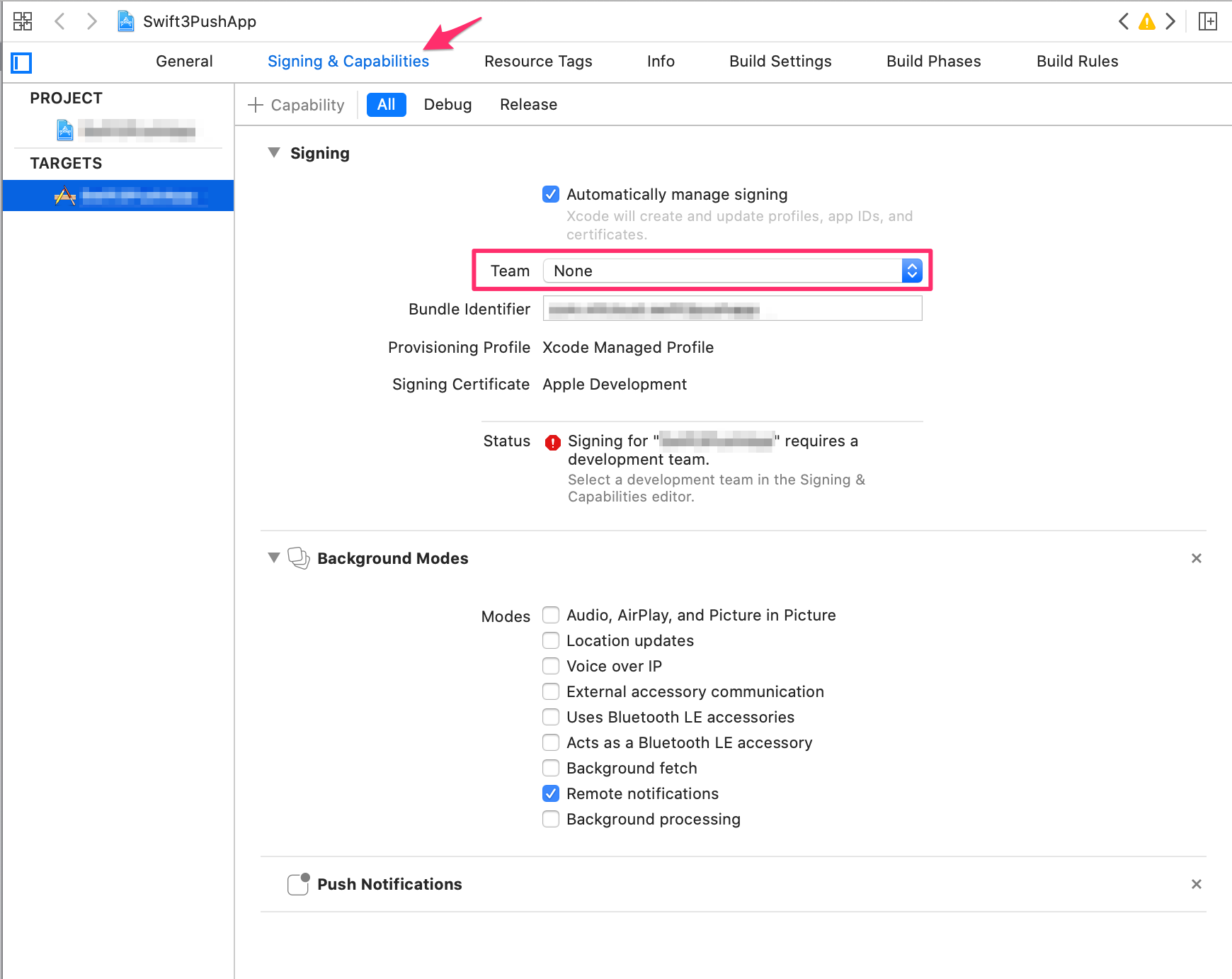Collapse the Signing section
Screen dimensions: 1232x979
pos(274,153)
